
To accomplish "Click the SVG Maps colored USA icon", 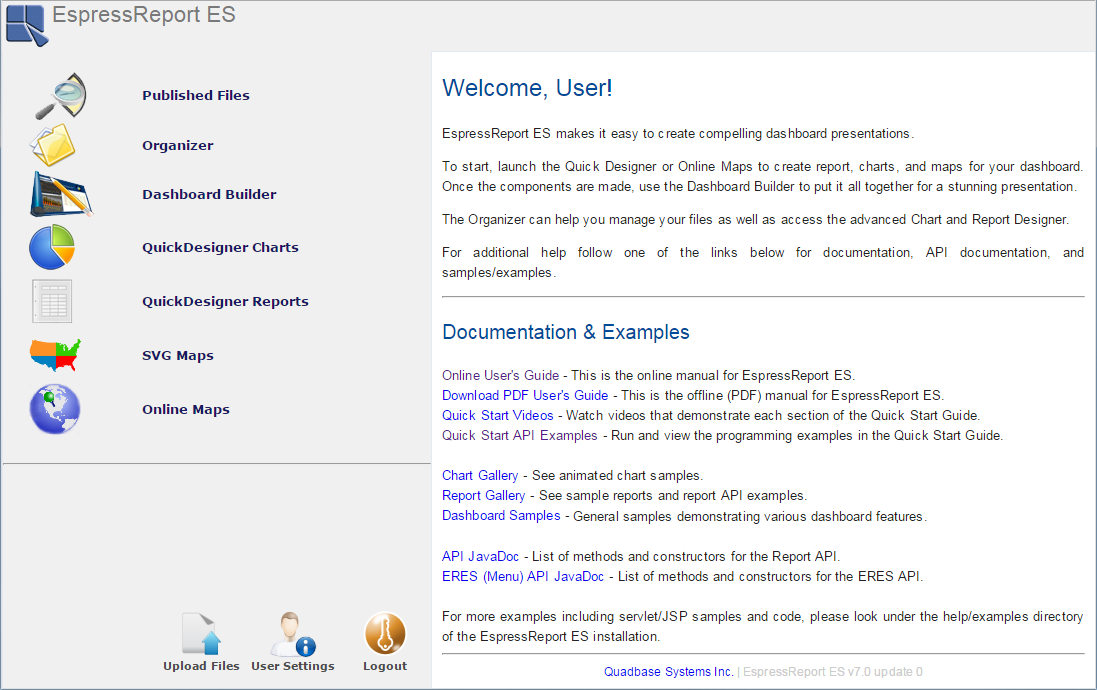I will (x=55, y=355).
